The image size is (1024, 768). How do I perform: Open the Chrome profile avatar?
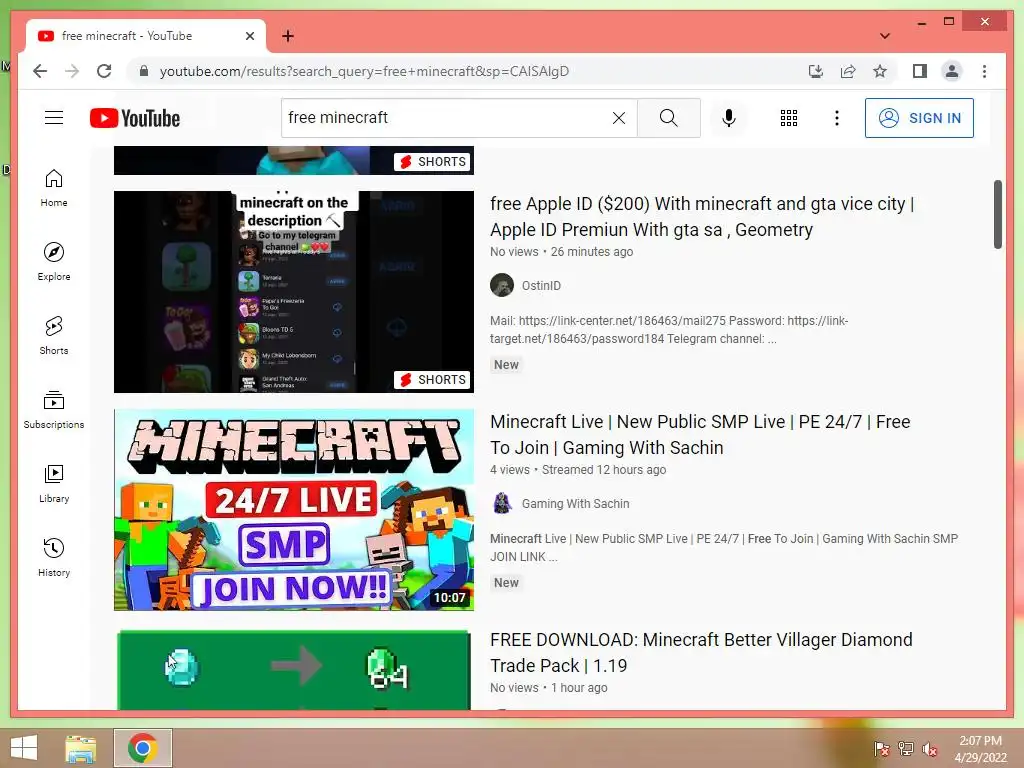pyautogui.click(x=952, y=71)
